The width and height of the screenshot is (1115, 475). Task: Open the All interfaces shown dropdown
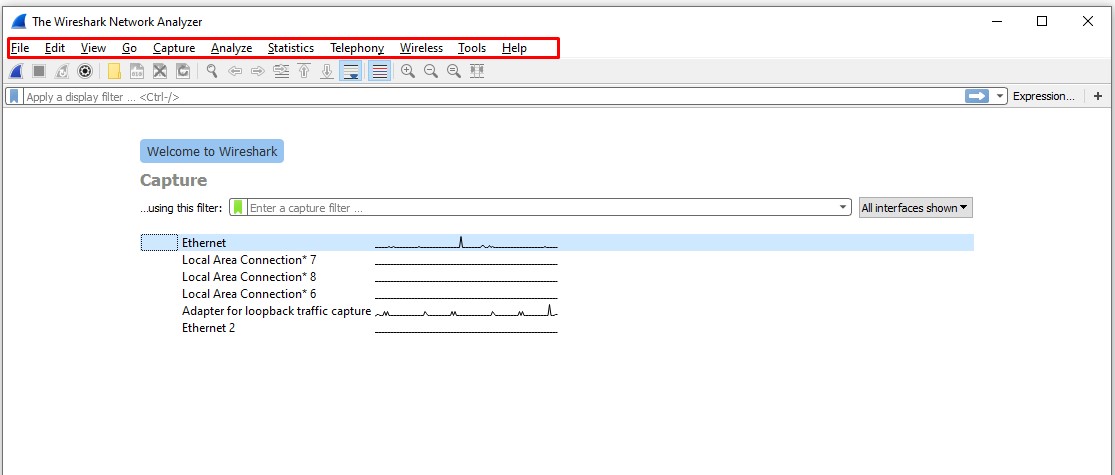[x=915, y=208]
